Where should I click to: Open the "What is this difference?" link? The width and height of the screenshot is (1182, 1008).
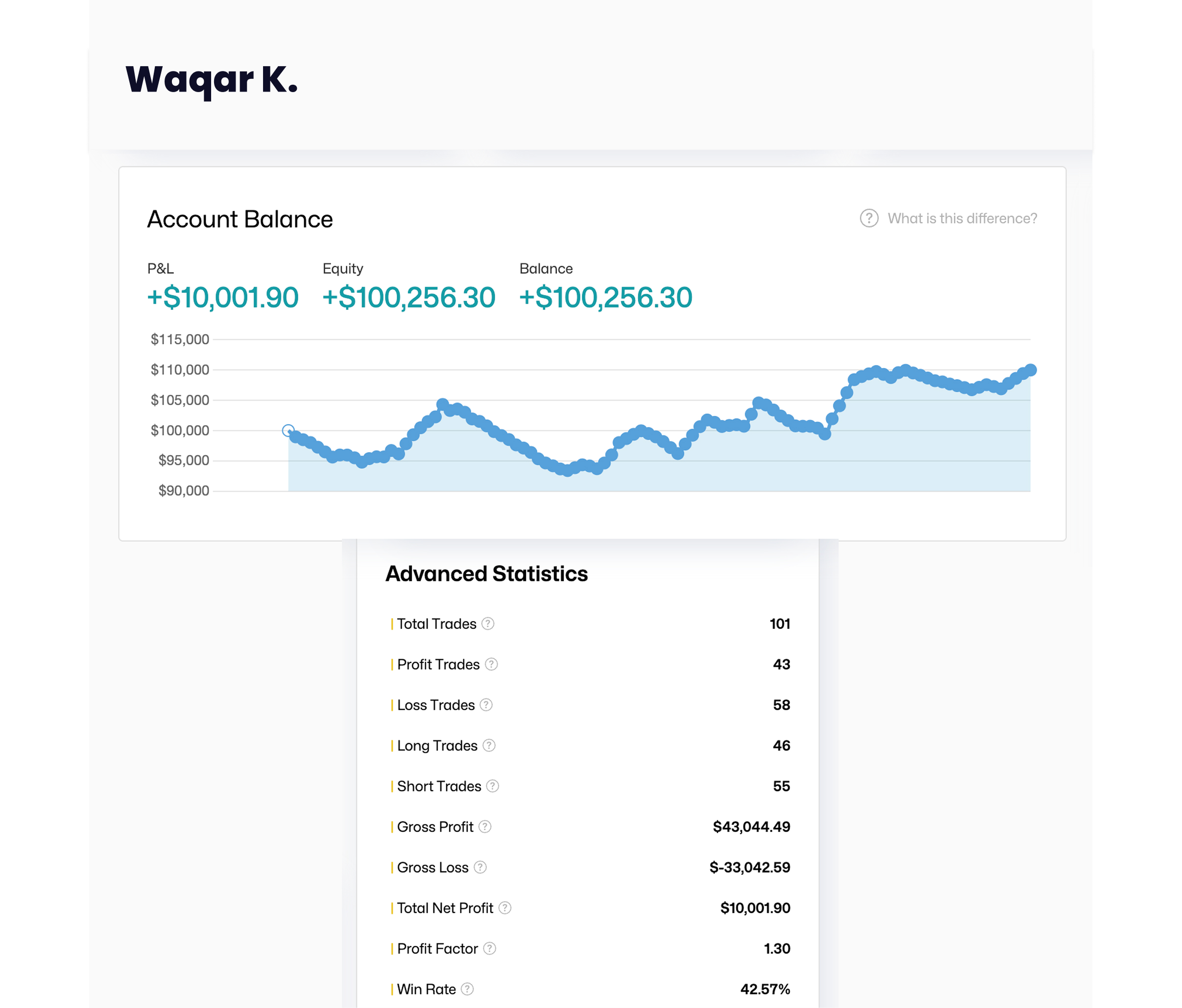point(962,218)
